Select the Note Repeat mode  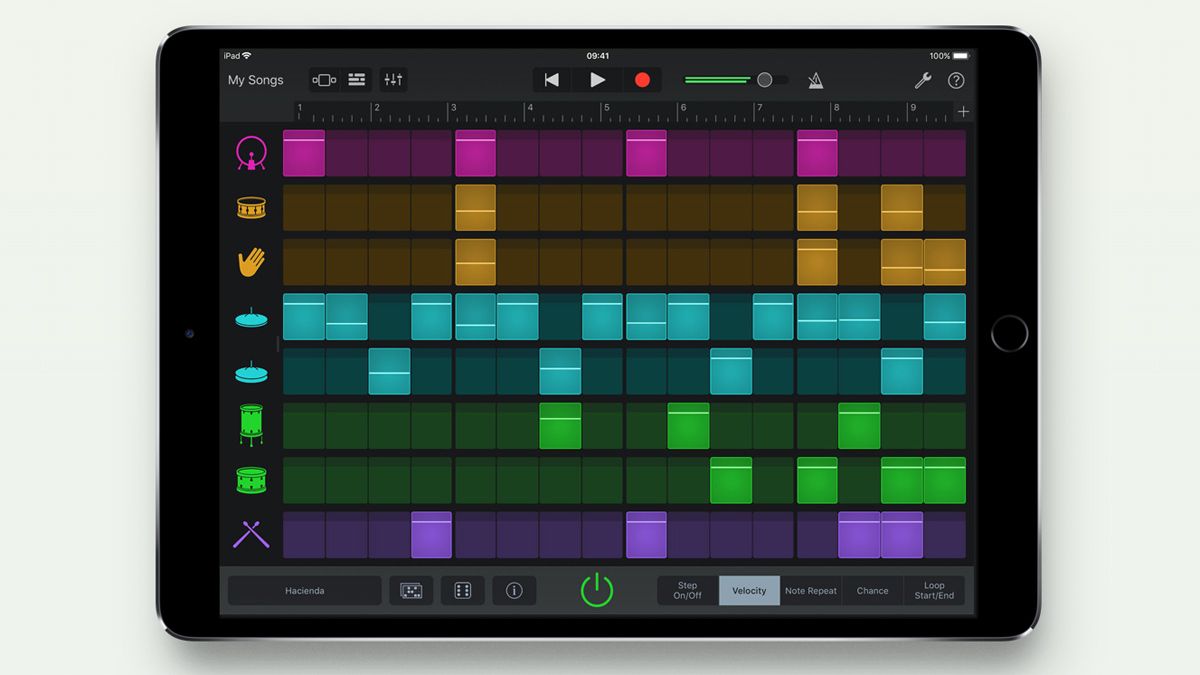pos(811,590)
